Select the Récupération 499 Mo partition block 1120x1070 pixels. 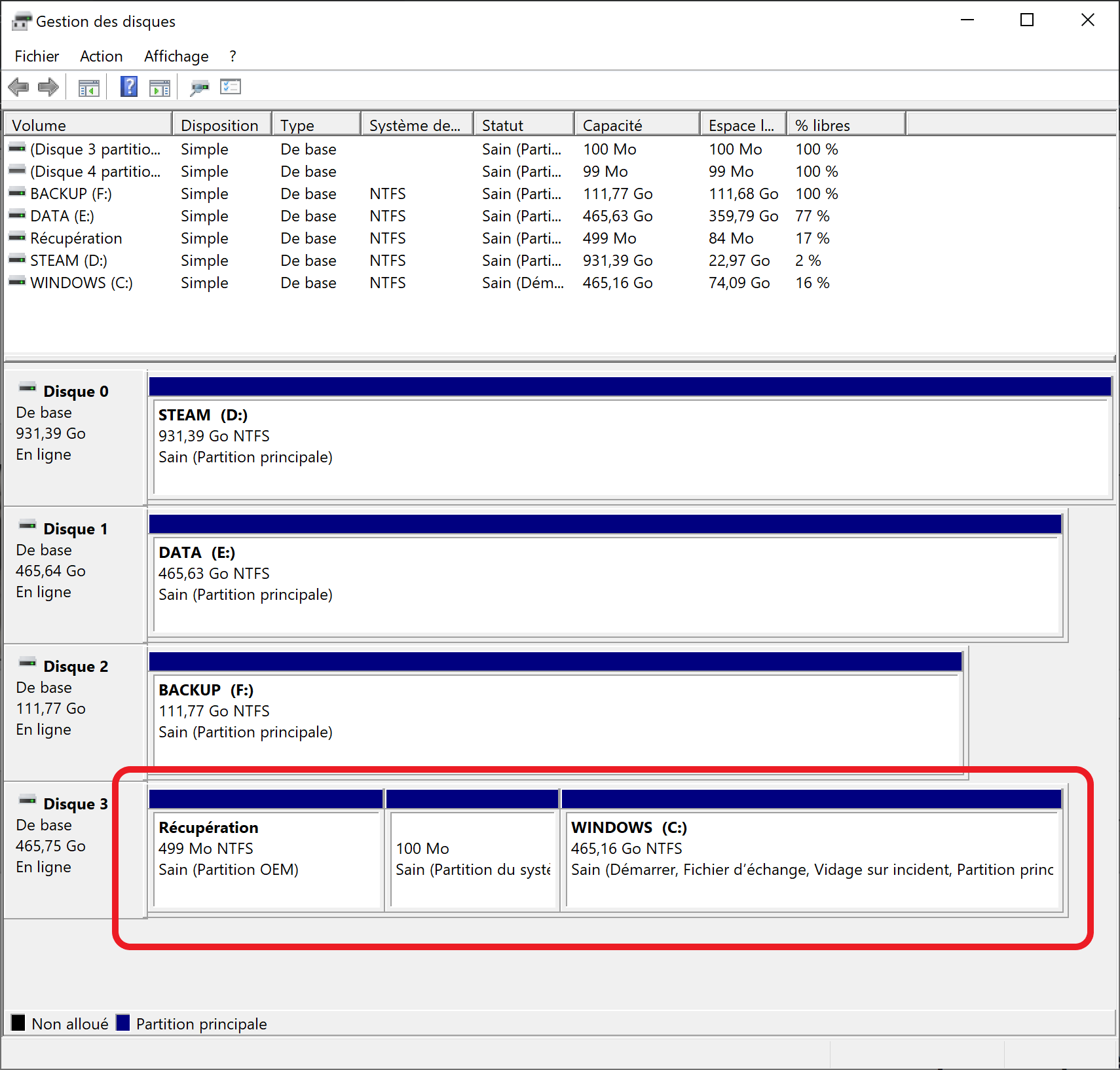click(266, 858)
